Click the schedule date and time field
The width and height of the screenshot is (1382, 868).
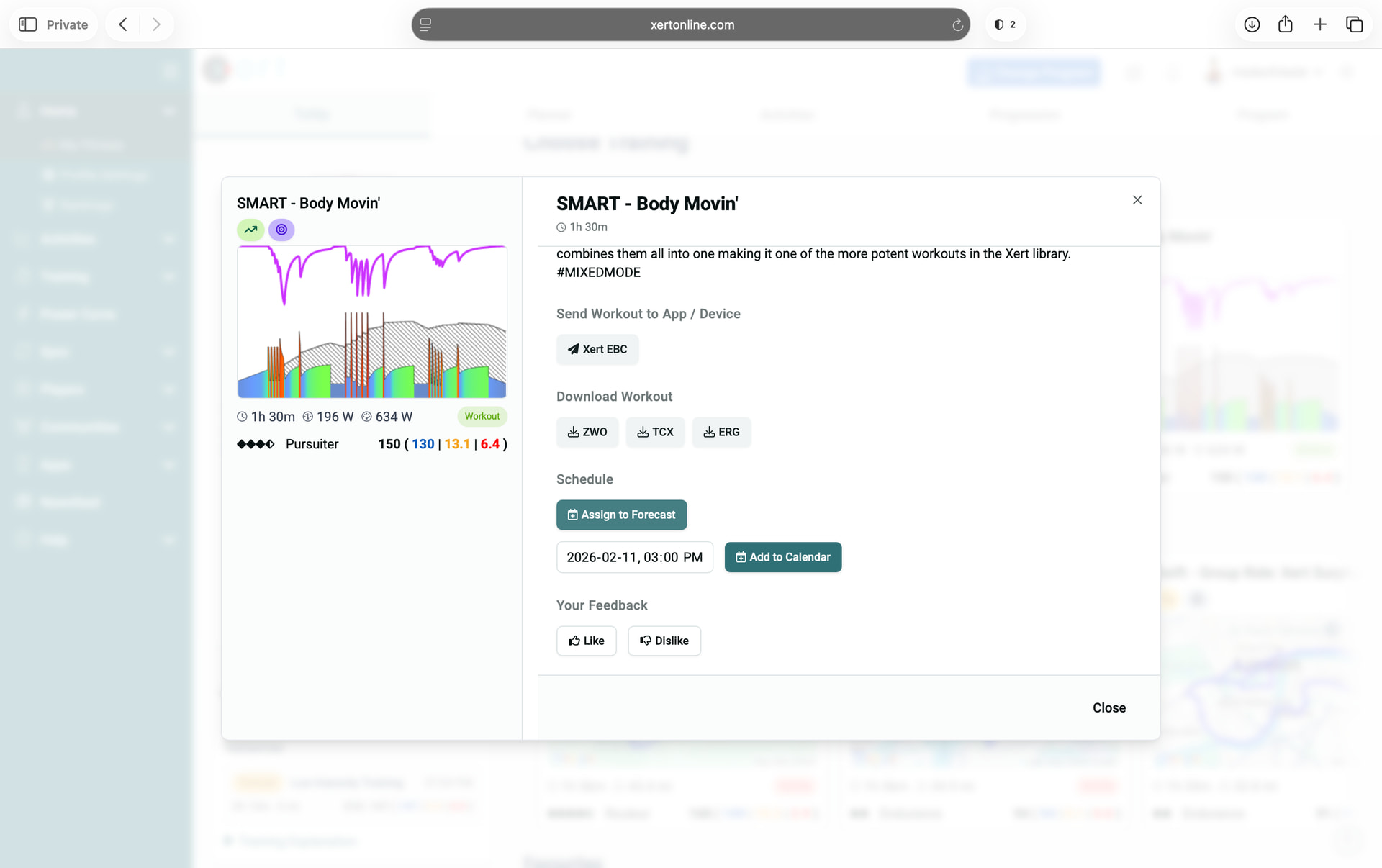click(634, 557)
